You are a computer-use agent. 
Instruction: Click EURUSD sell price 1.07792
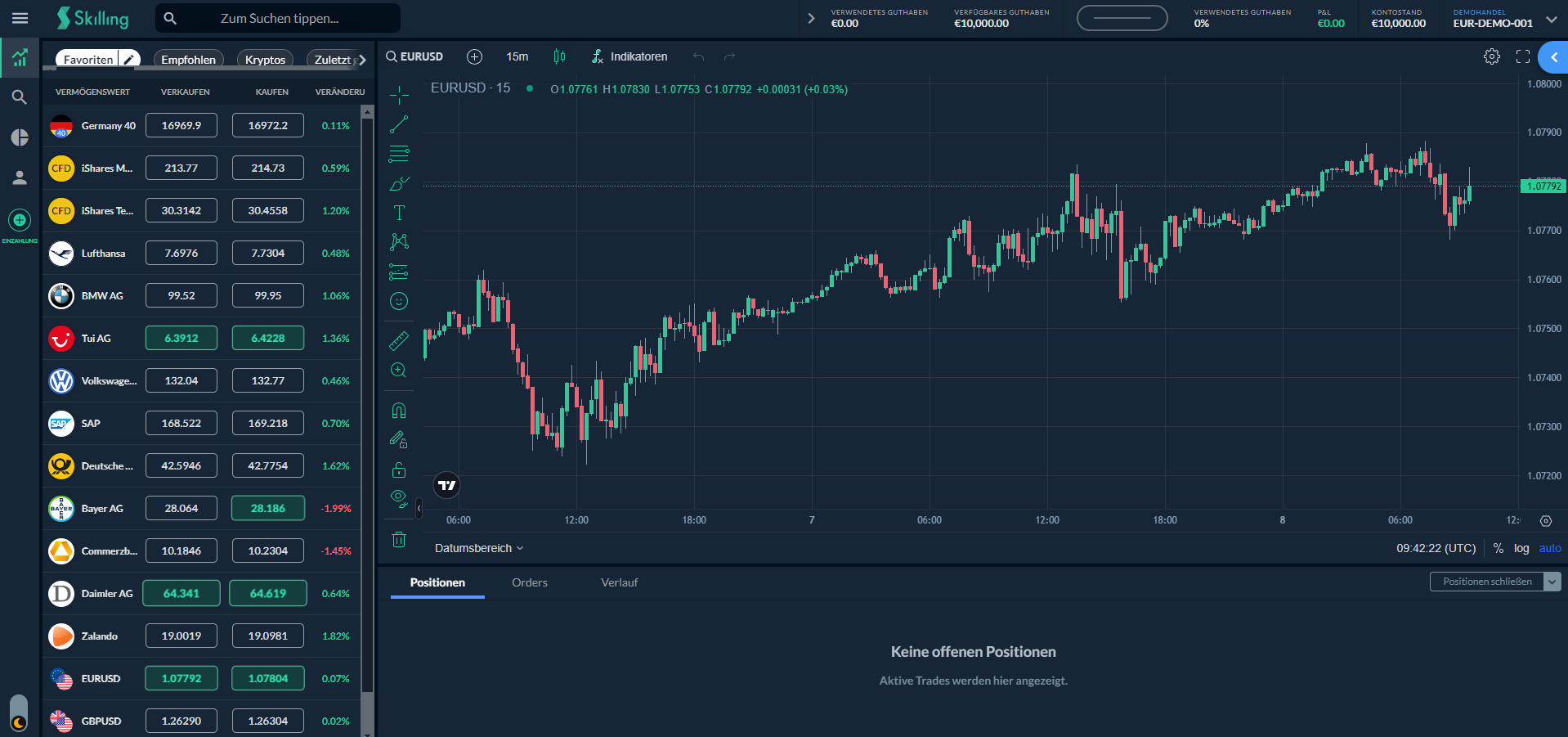pyautogui.click(x=181, y=678)
